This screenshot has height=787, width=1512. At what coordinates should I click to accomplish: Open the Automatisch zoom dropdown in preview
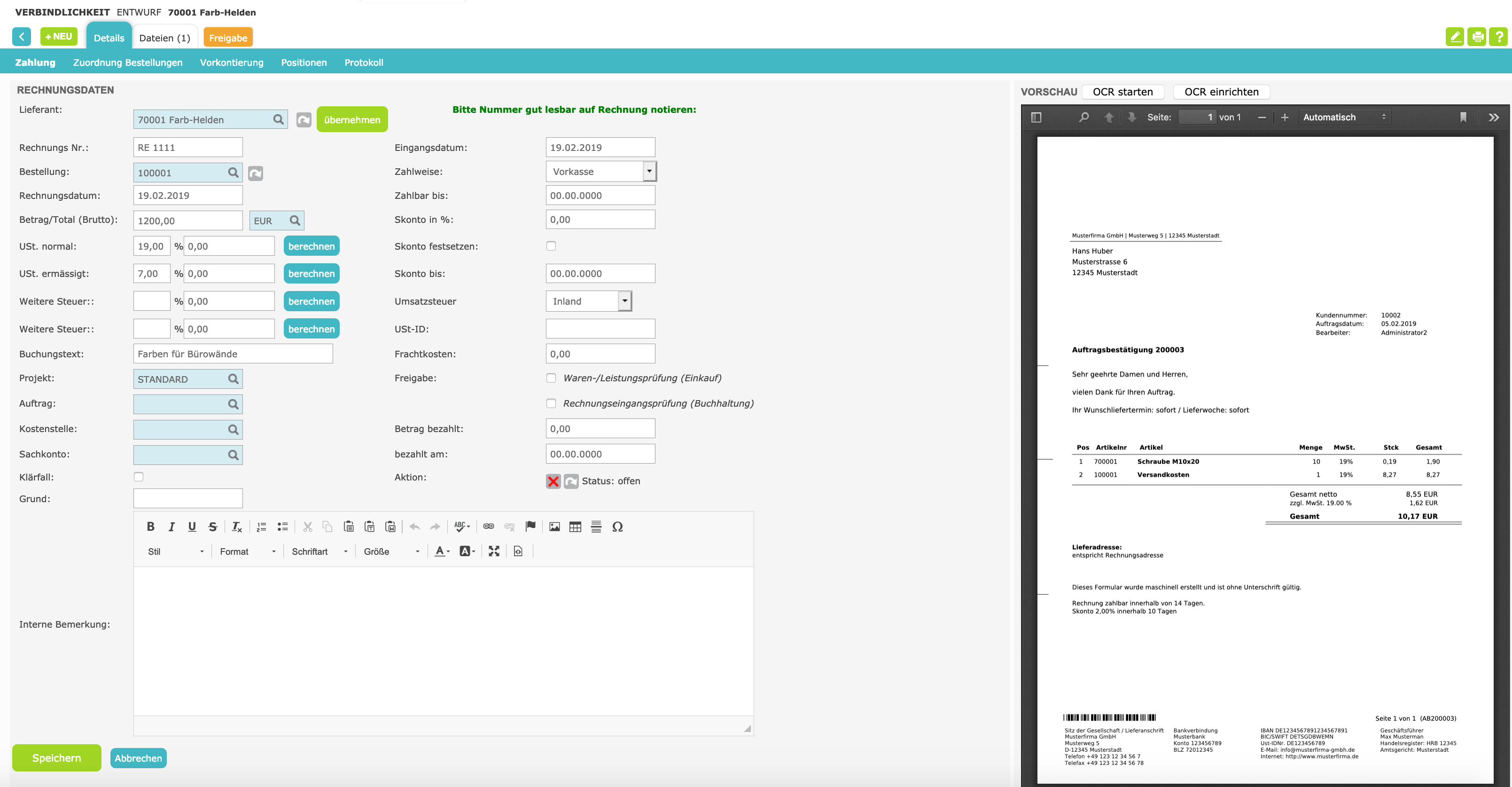[x=1343, y=118]
